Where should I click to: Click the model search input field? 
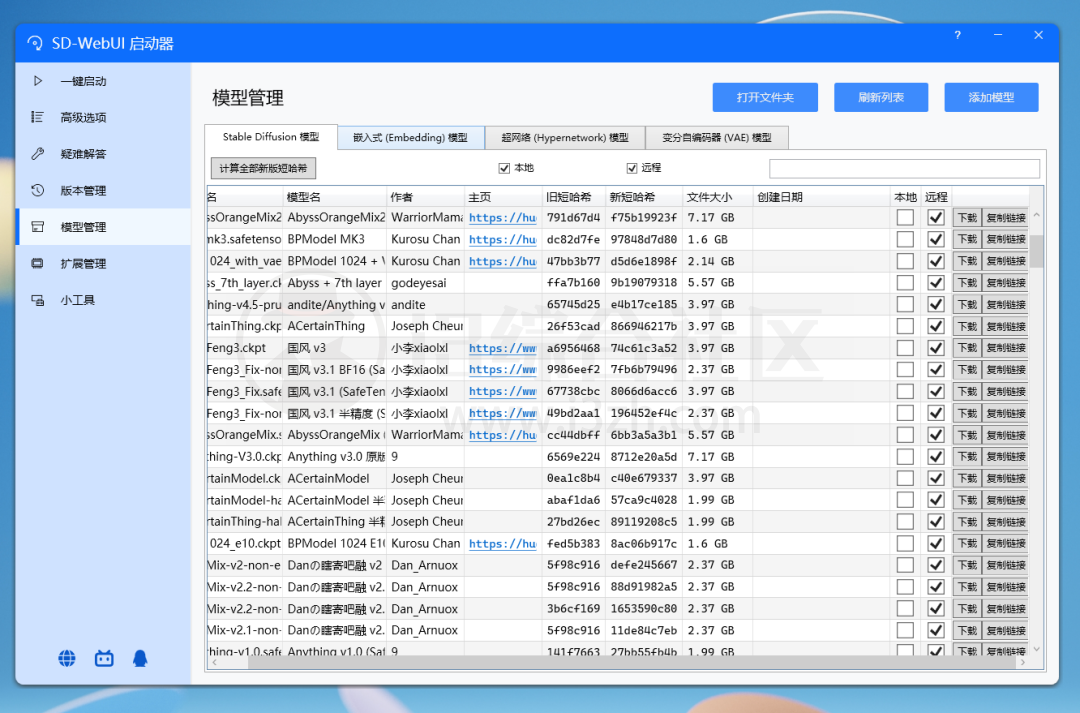coord(904,169)
